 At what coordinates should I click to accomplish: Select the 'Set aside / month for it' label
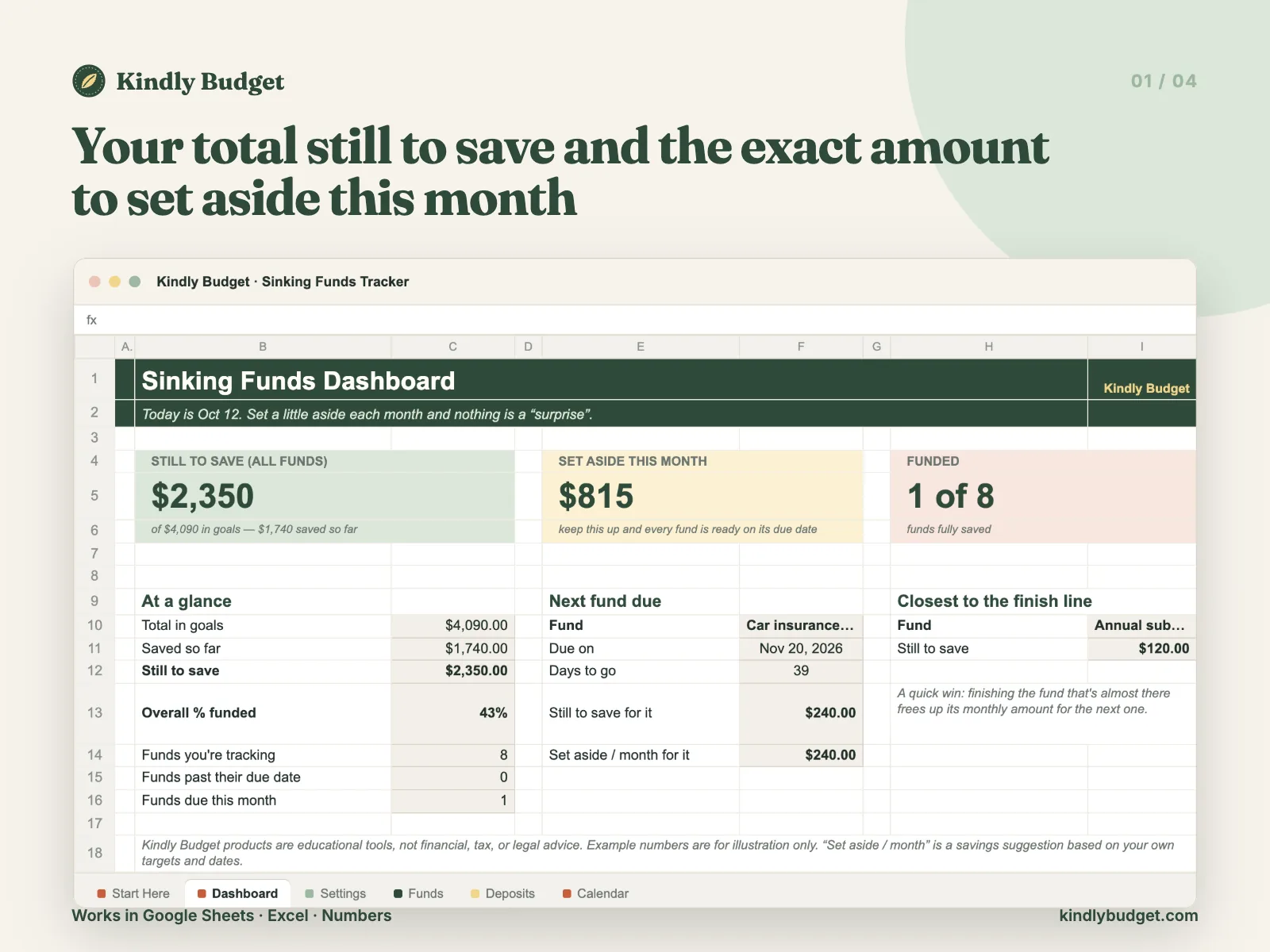pyautogui.click(x=619, y=755)
